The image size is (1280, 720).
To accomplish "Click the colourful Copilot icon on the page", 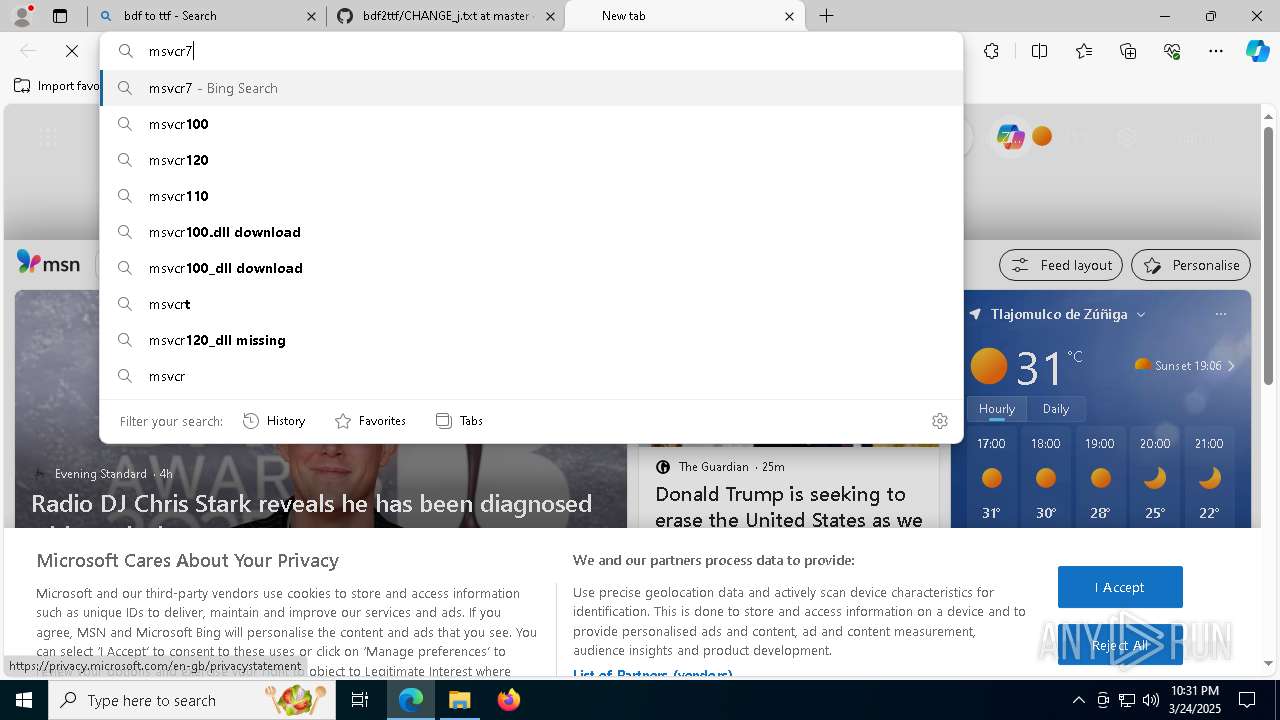I will (x=1010, y=137).
